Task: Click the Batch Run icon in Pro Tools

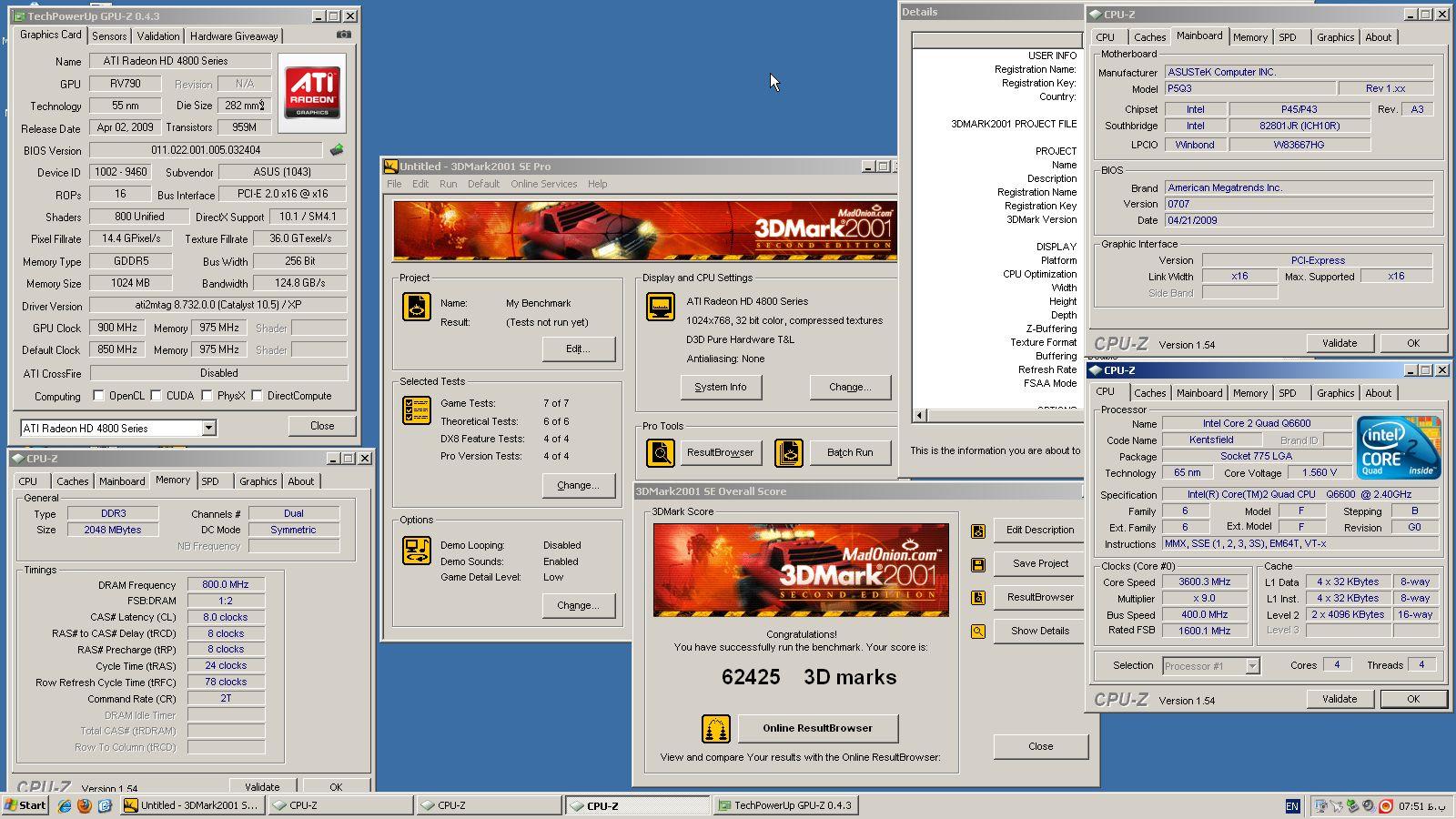Action: click(x=789, y=452)
